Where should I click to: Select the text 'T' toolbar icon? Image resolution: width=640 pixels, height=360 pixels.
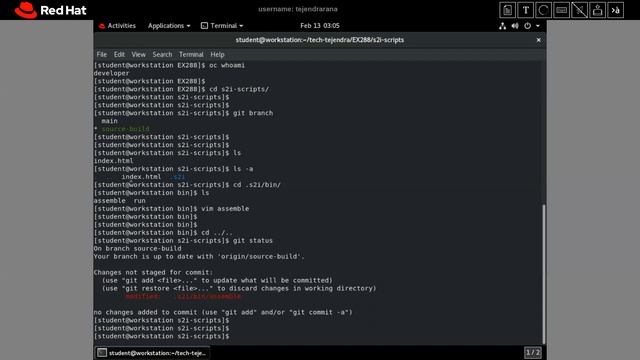click(526, 10)
